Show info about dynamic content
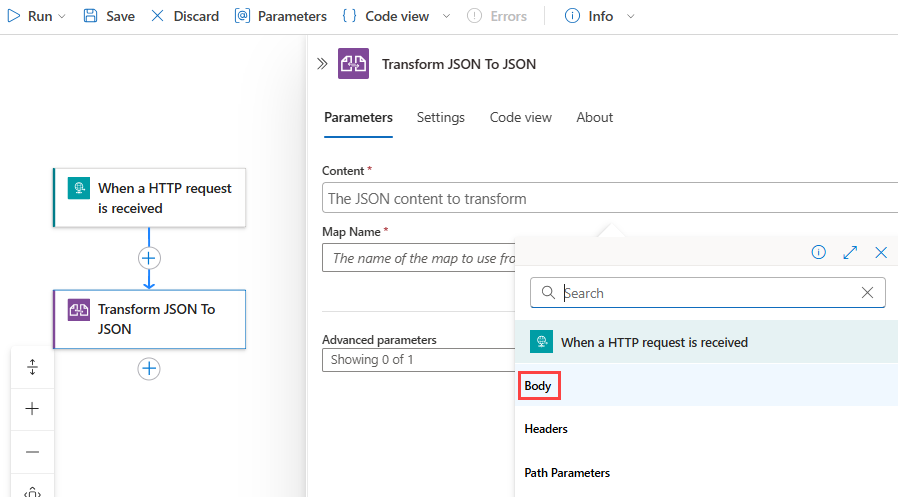The width and height of the screenshot is (898, 497). tap(818, 253)
